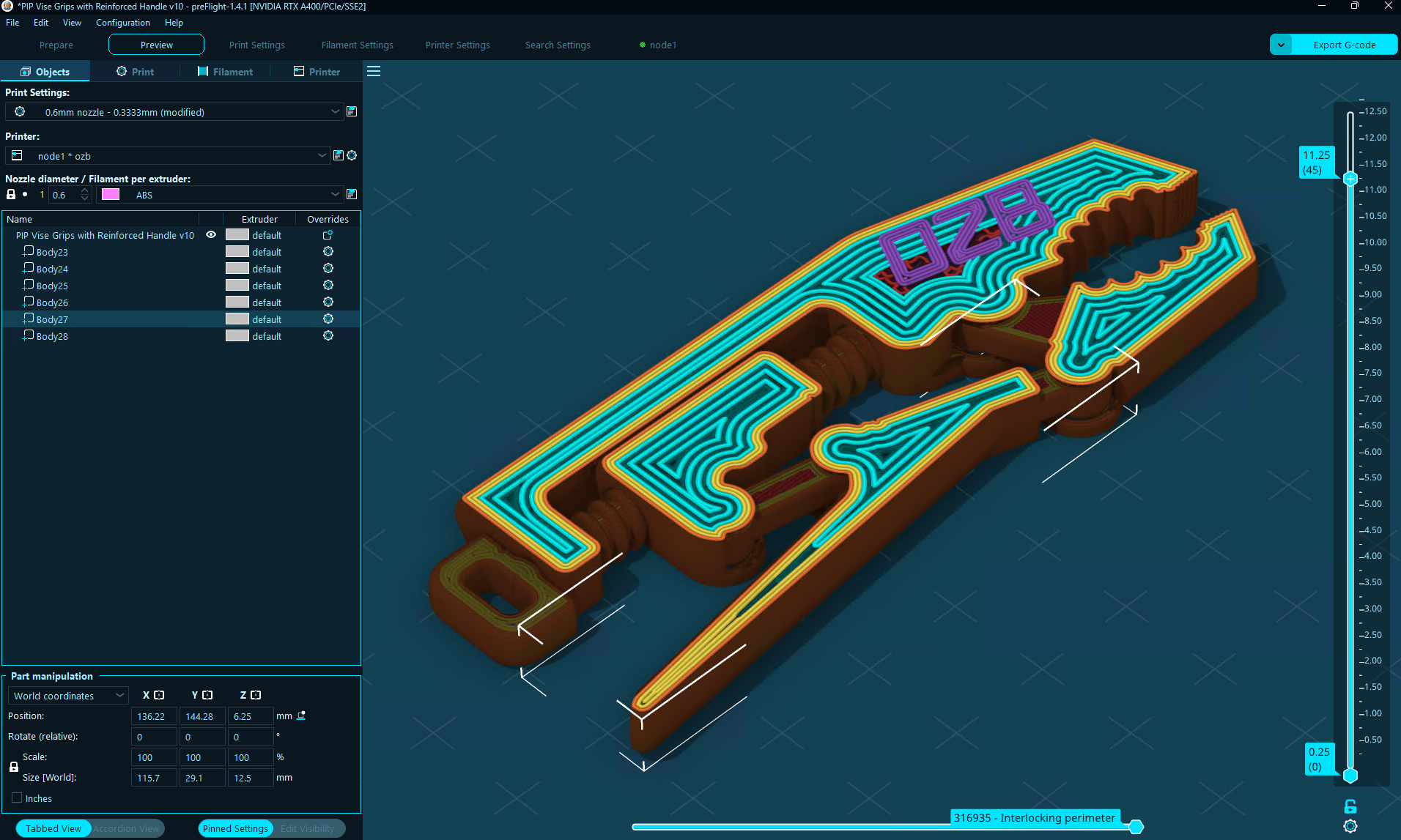Open the Body28 override settings icon
This screenshot has width=1401, height=840.
(x=328, y=335)
